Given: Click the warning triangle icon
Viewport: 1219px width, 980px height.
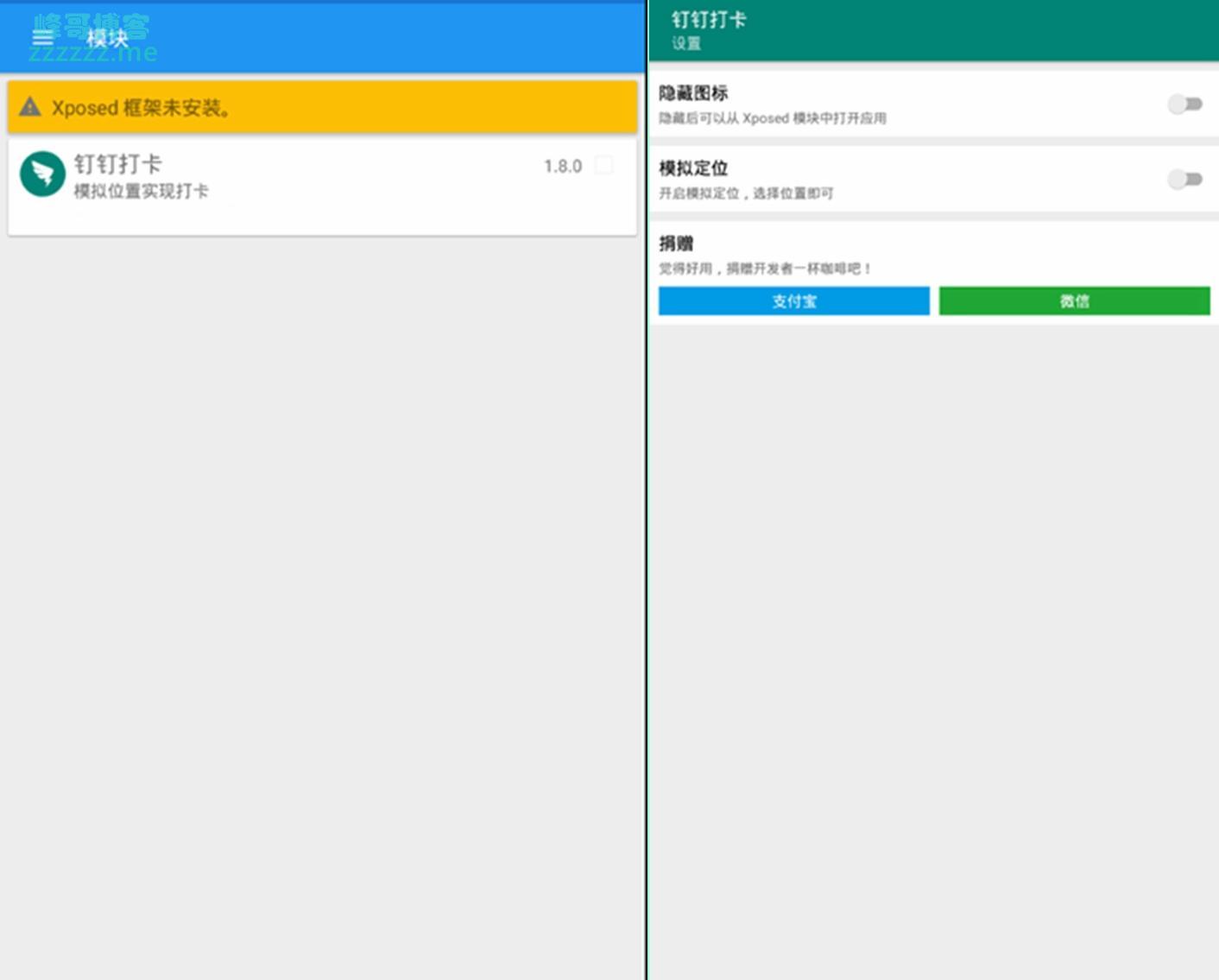Looking at the screenshot, I should pyautogui.click(x=30, y=107).
